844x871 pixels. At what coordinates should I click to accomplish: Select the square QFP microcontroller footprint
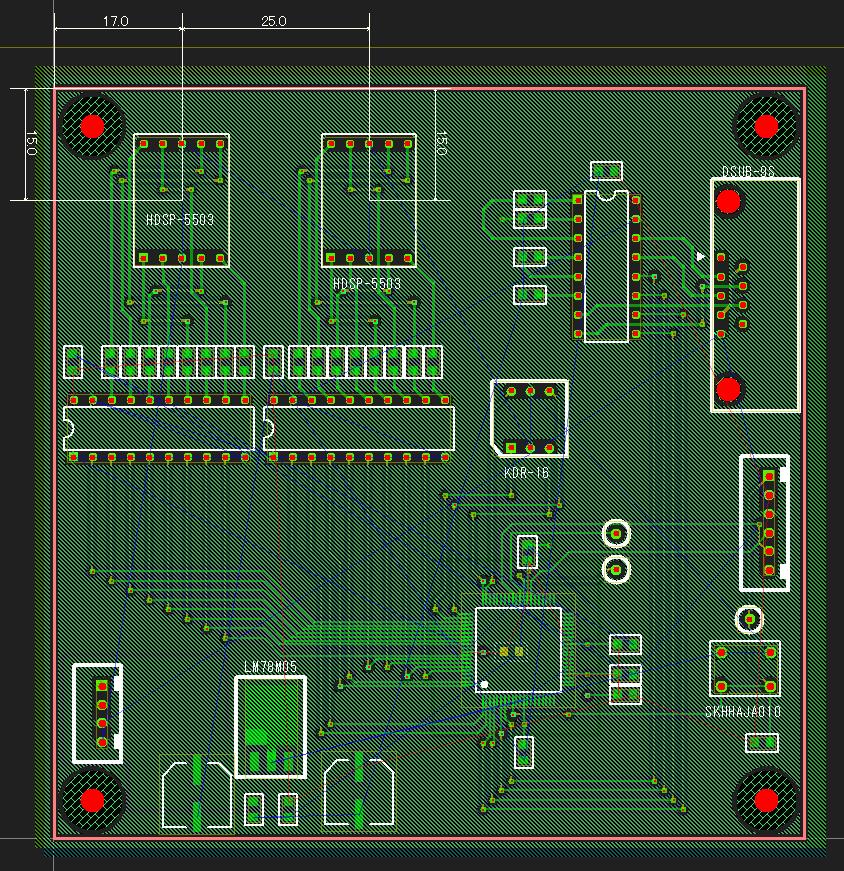(x=518, y=650)
